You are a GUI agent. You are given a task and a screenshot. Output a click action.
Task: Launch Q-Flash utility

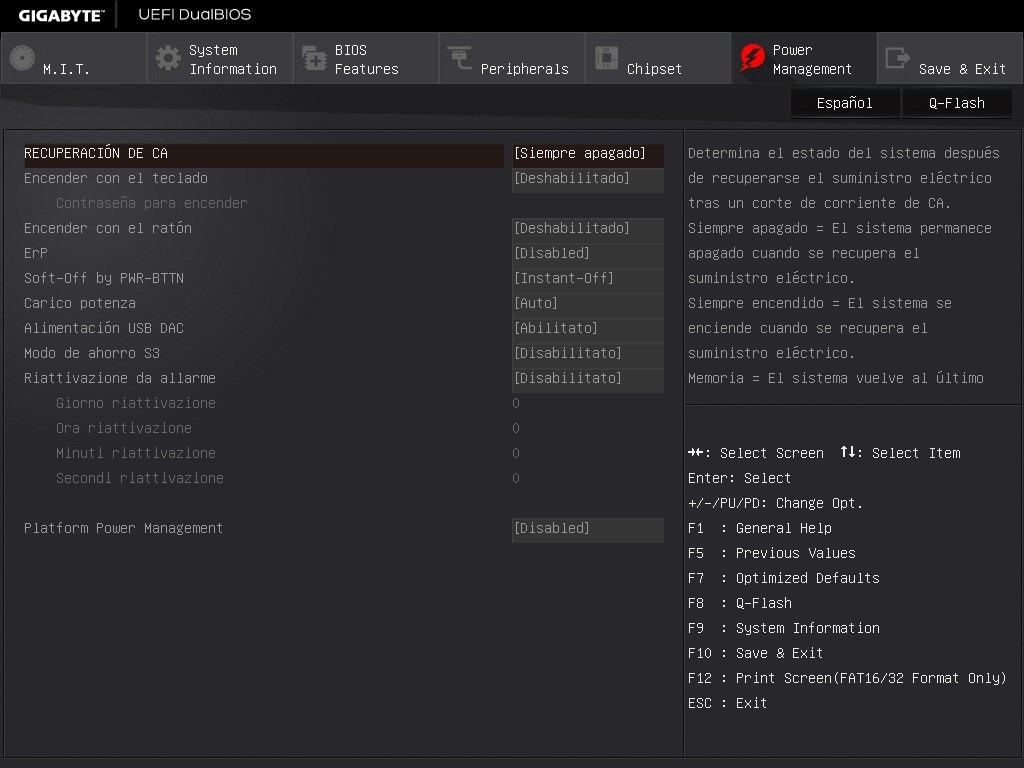pyautogui.click(x=956, y=102)
